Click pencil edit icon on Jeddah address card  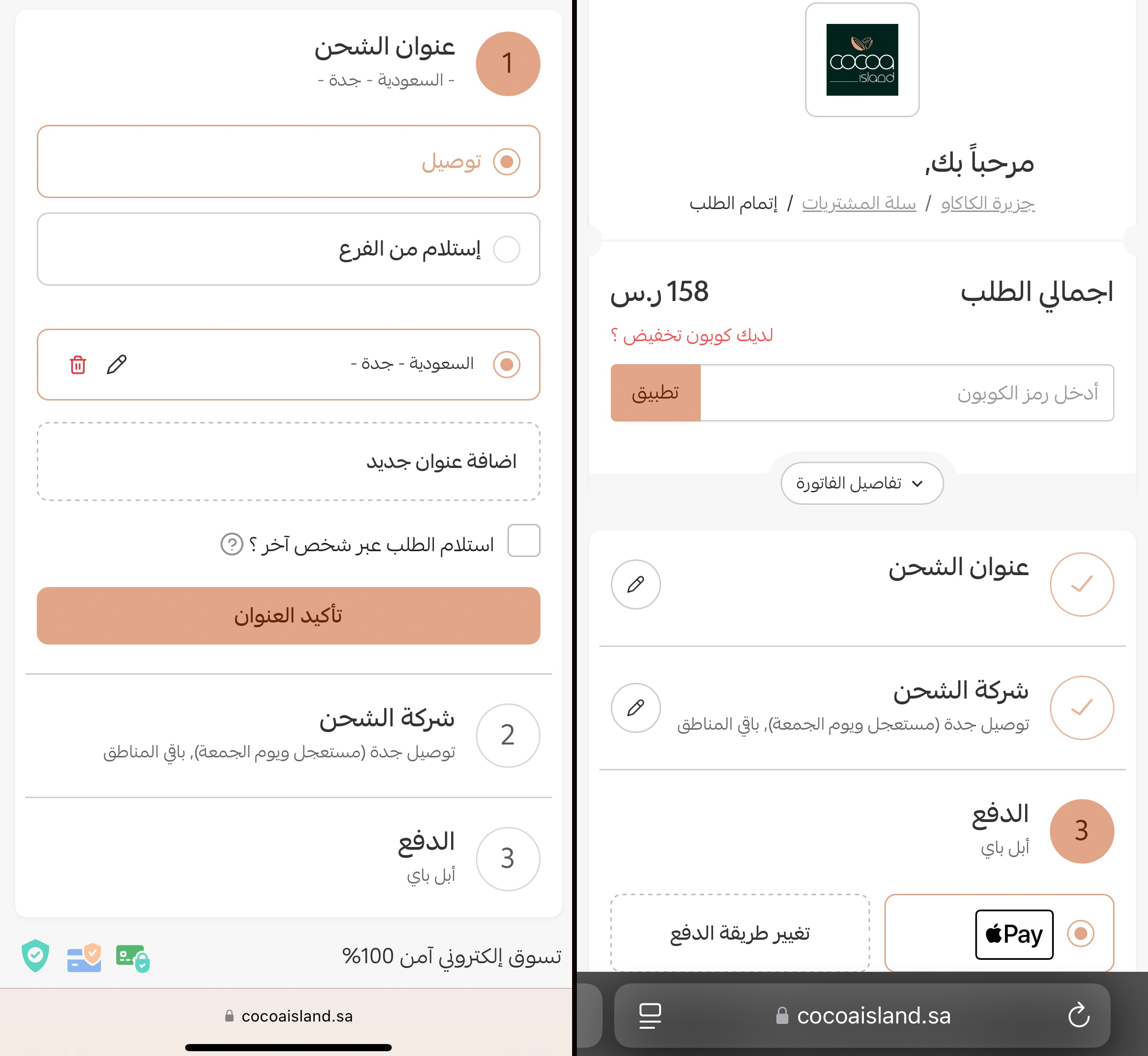117,365
